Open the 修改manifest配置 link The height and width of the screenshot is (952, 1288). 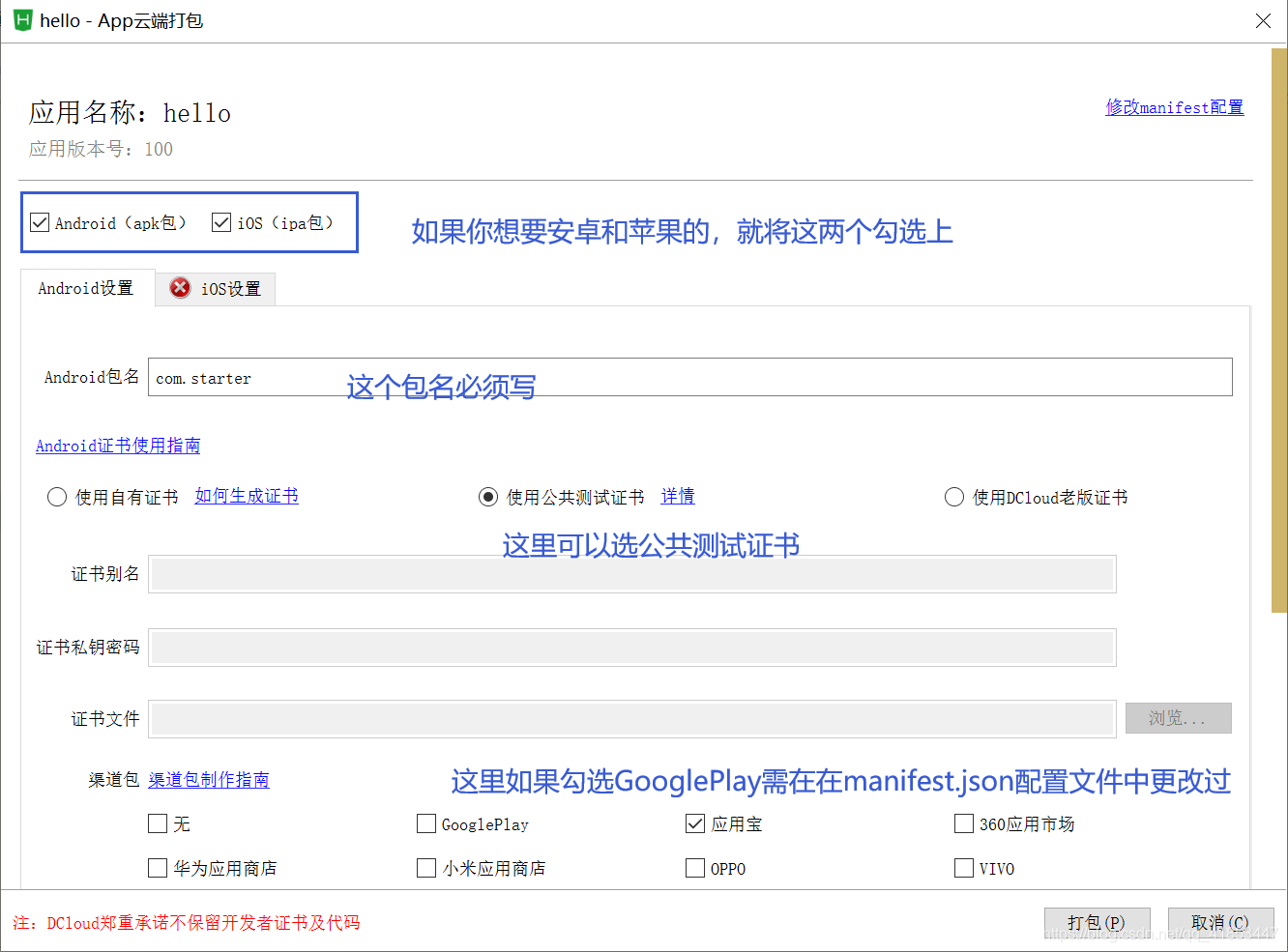coord(1175,107)
